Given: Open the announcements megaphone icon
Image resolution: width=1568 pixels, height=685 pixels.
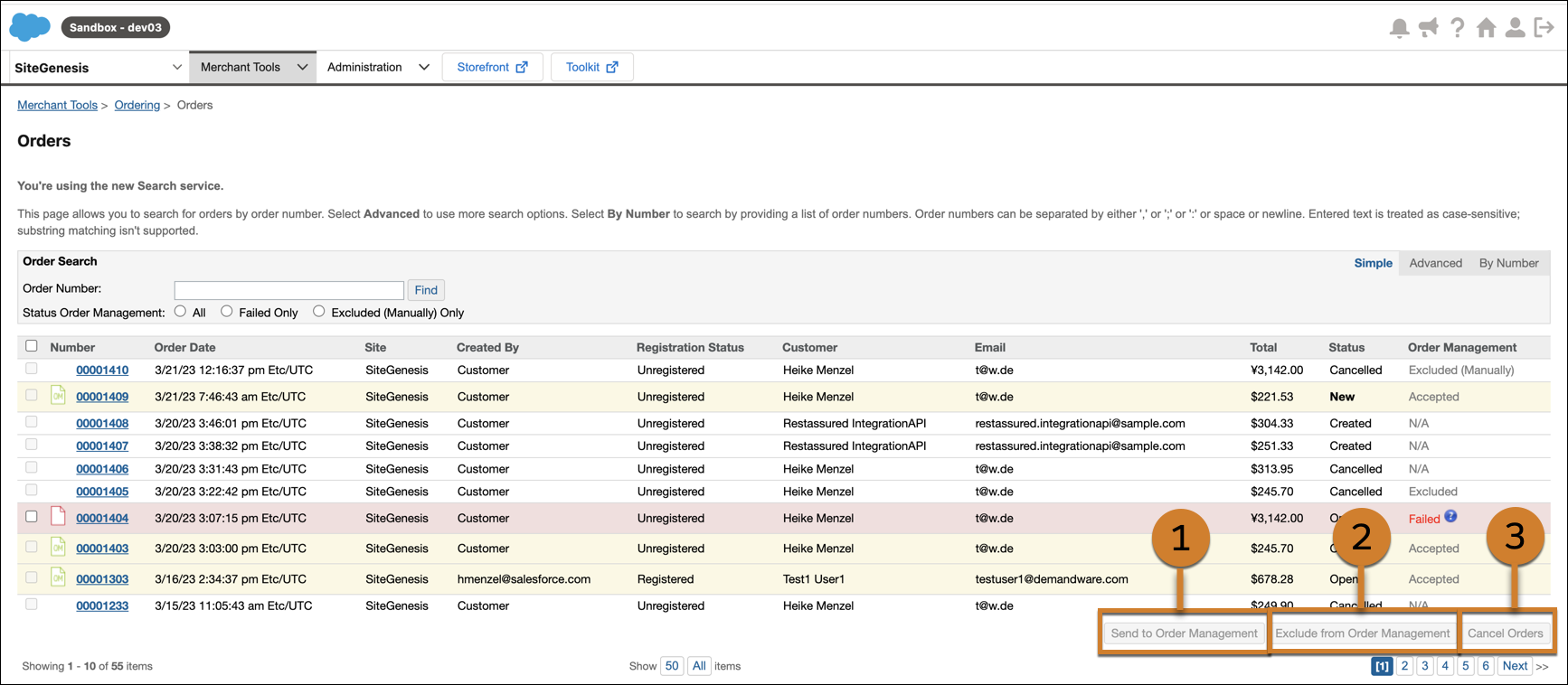Looking at the screenshot, I should (x=1428, y=28).
